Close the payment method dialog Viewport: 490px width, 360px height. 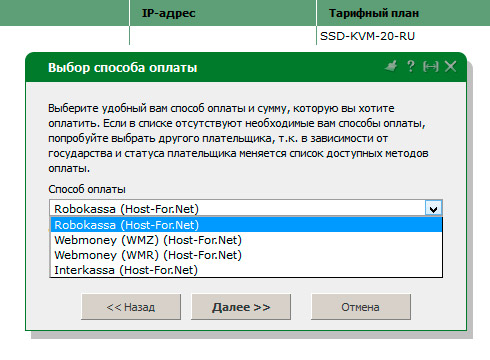[451, 67]
